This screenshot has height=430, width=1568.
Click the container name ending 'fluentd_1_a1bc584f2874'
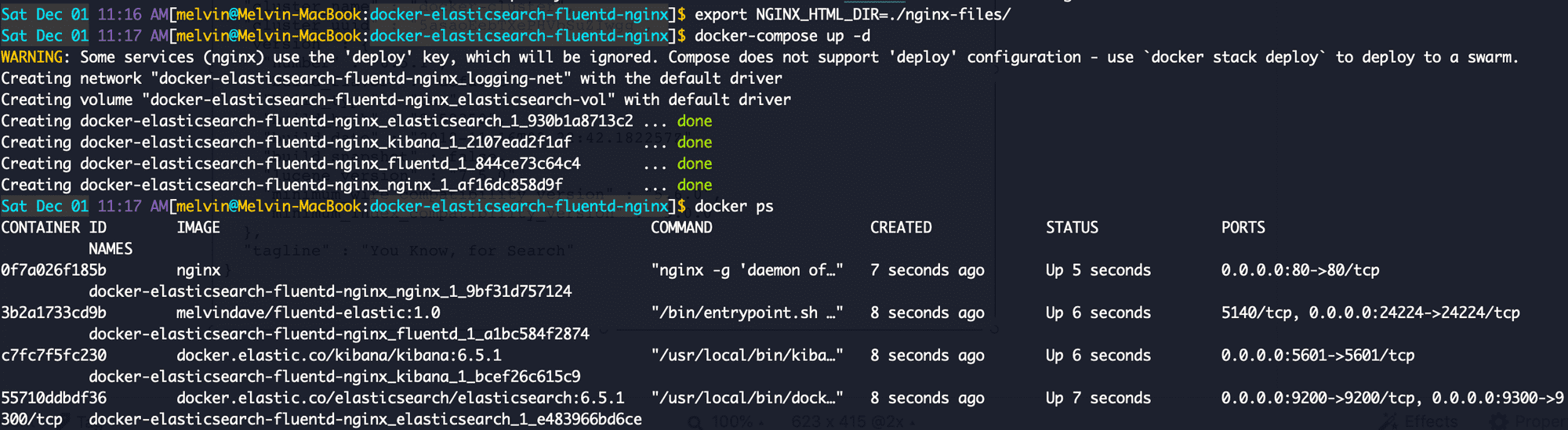[x=339, y=334]
